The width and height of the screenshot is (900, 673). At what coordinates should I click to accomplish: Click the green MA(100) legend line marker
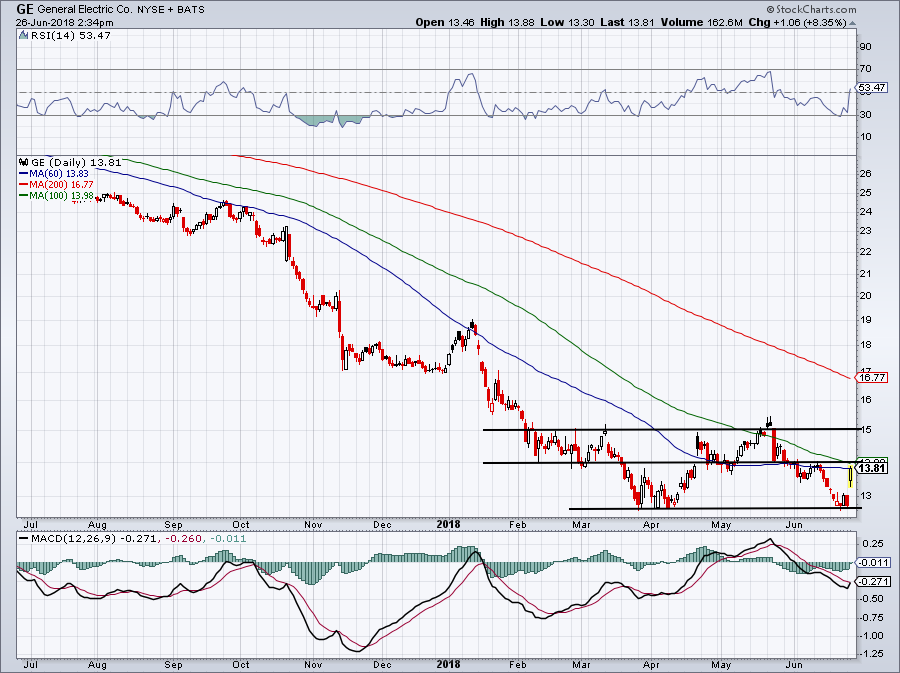tap(24, 196)
